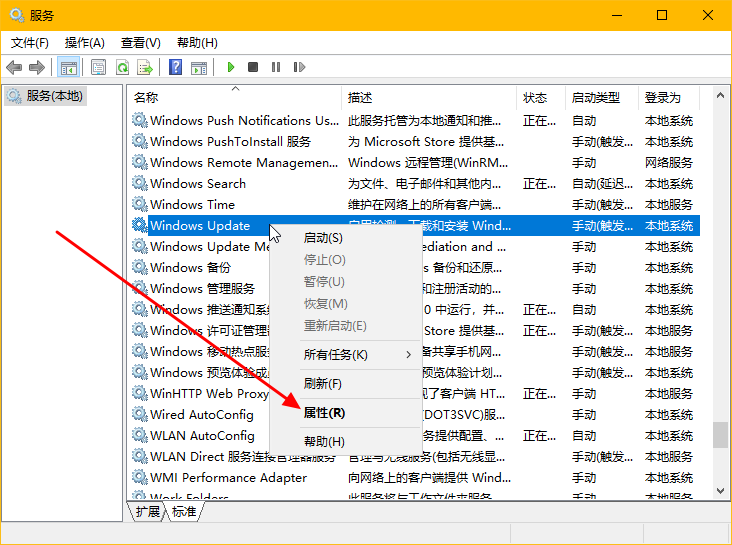
Task: Click the gear icon of Windows Update
Action: click(x=139, y=225)
